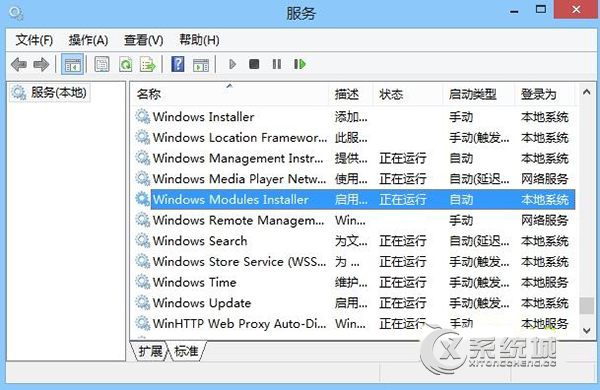This screenshot has width=600, height=390.
Task: Click 本地服务 logon of Windows Time
Action: point(545,282)
